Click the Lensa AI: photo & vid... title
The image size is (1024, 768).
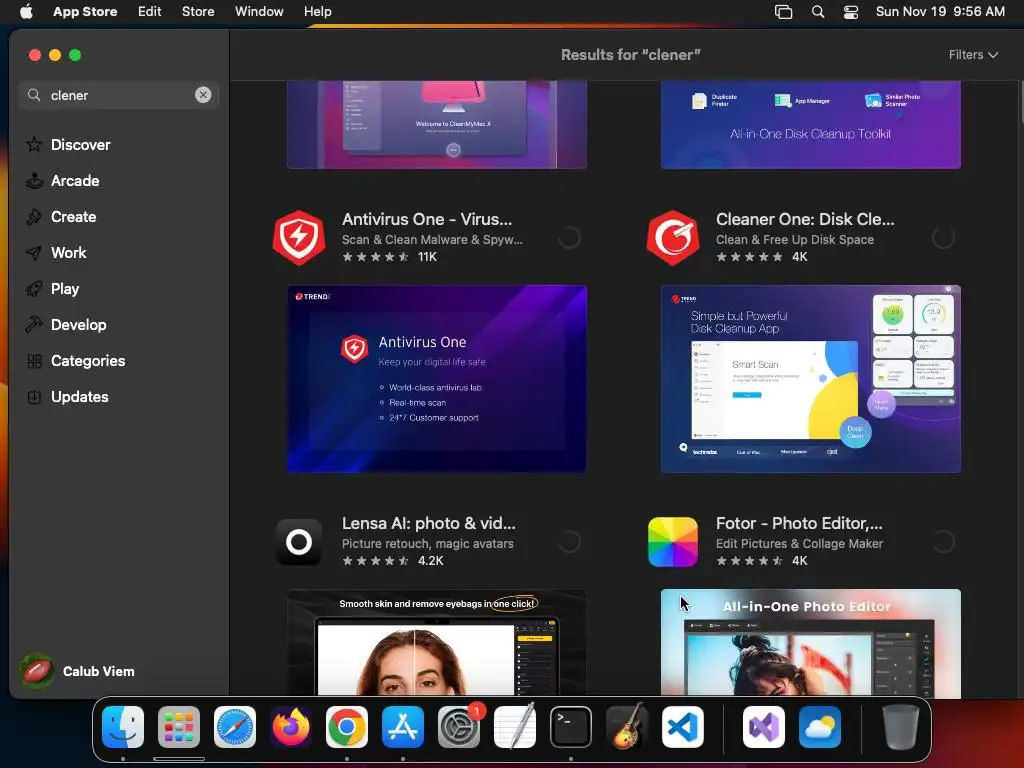[x=428, y=522]
